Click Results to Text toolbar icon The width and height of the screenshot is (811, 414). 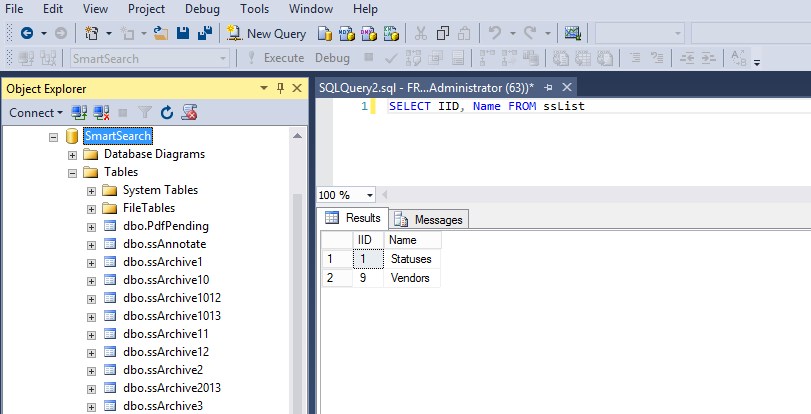(x=561, y=58)
